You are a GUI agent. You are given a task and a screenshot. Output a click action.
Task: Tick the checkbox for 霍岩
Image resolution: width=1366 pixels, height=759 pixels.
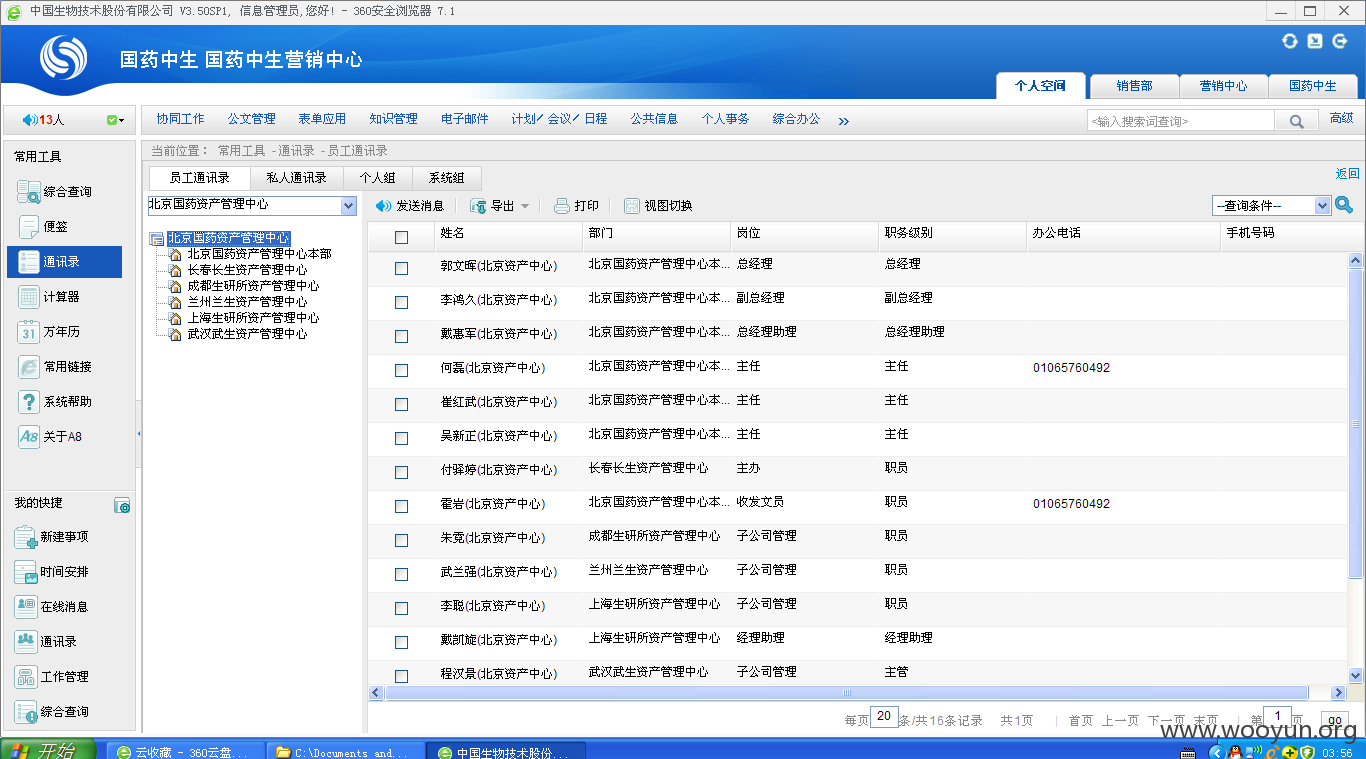[401, 506]
